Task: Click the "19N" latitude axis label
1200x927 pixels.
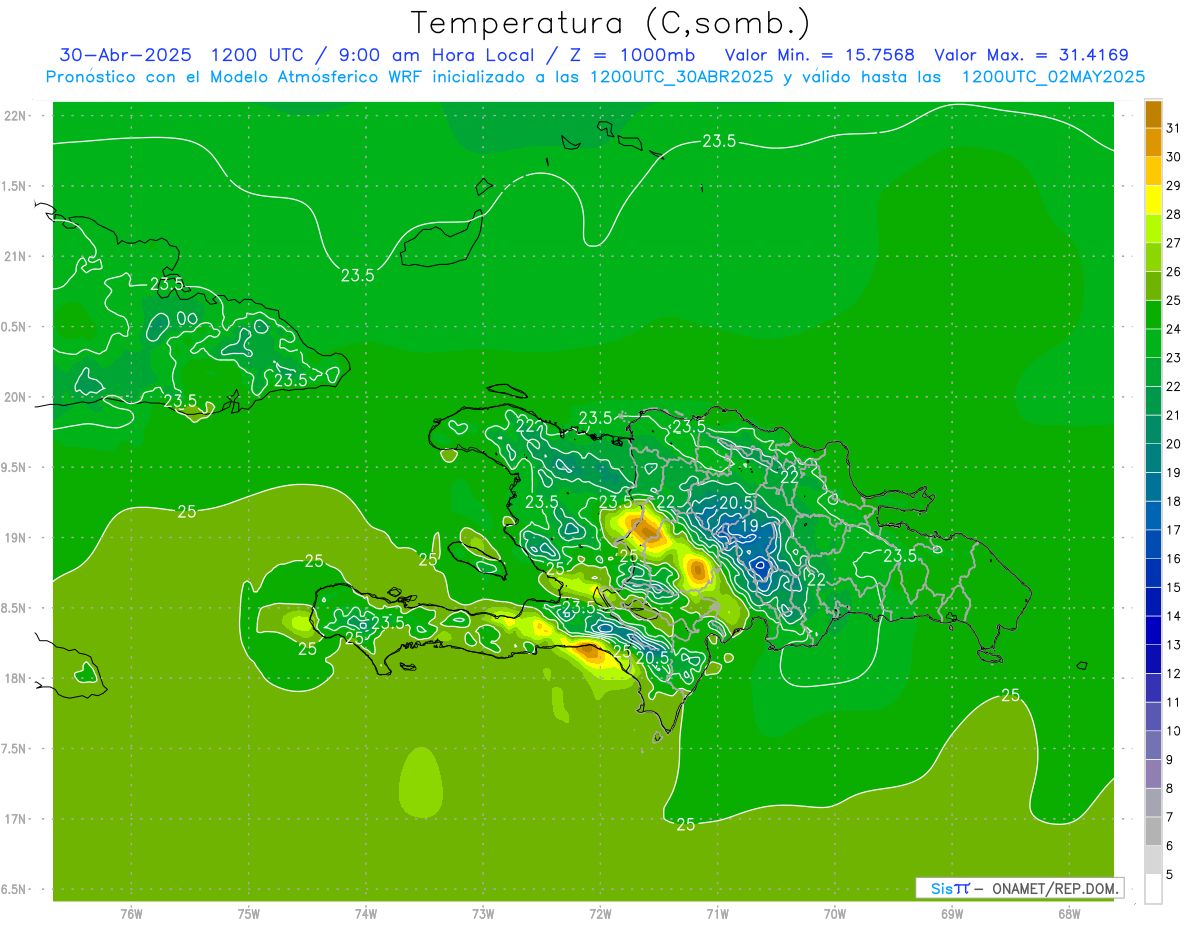Action: (15, 537)
